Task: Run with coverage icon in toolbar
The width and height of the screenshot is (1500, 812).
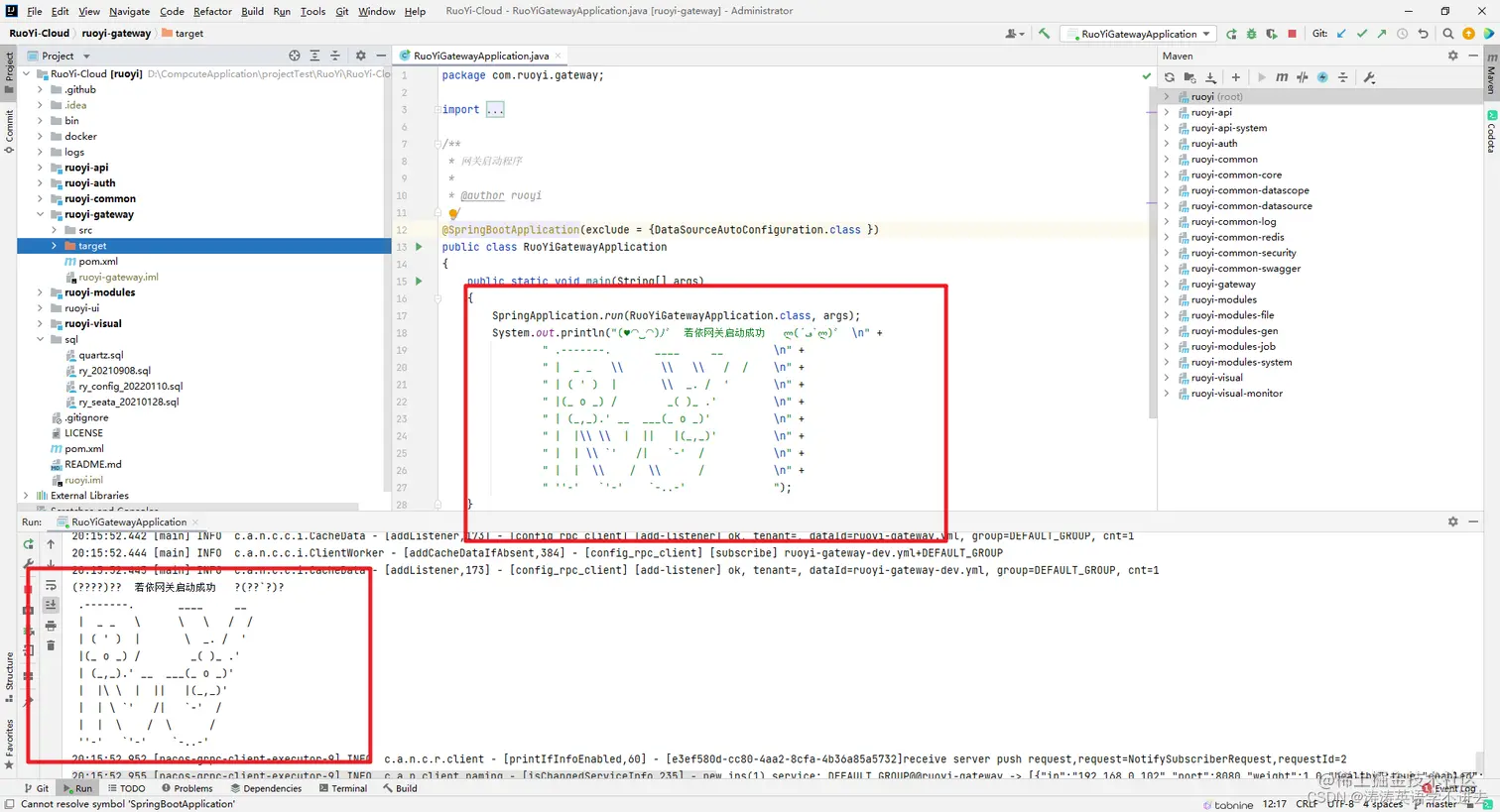Action: 1271,34
